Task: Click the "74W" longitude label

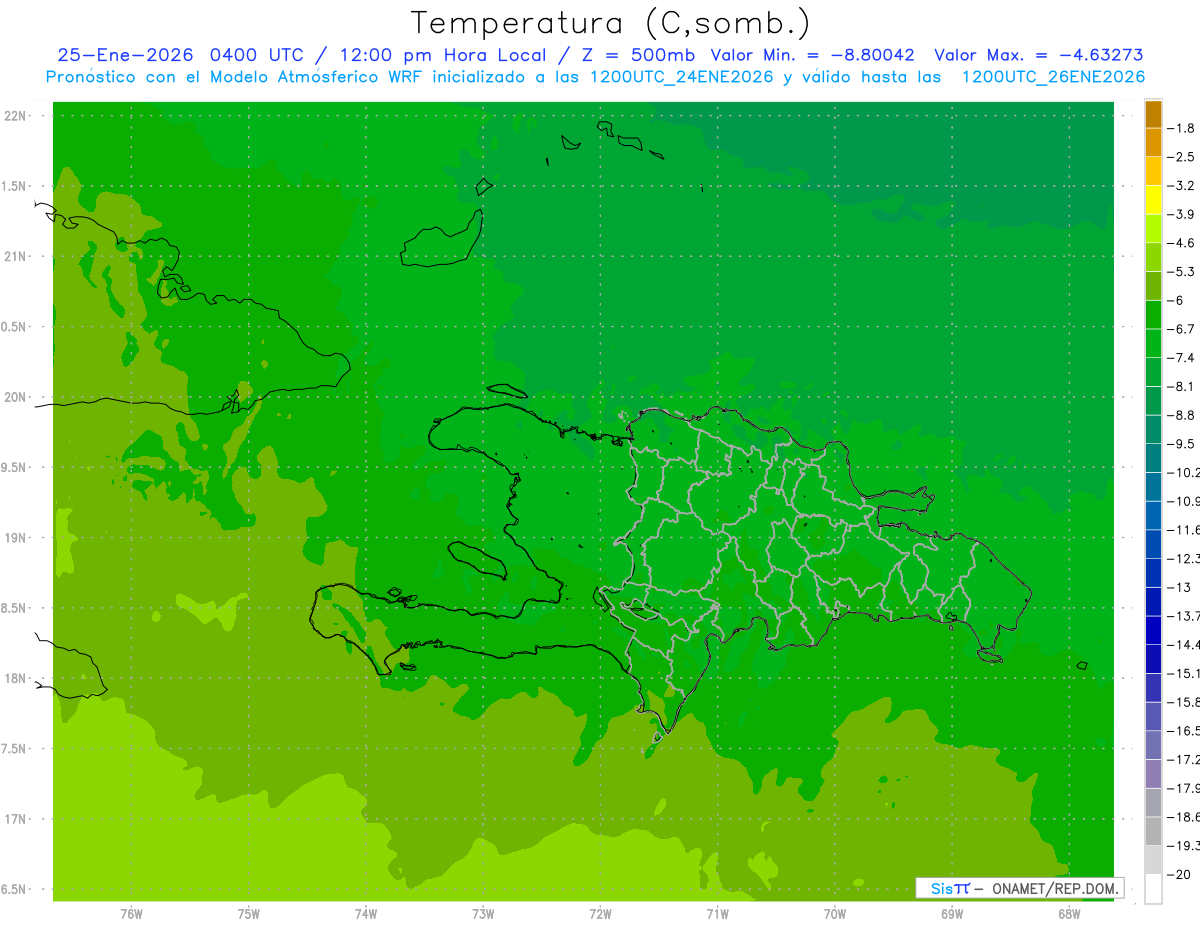Action: [366, 914]
